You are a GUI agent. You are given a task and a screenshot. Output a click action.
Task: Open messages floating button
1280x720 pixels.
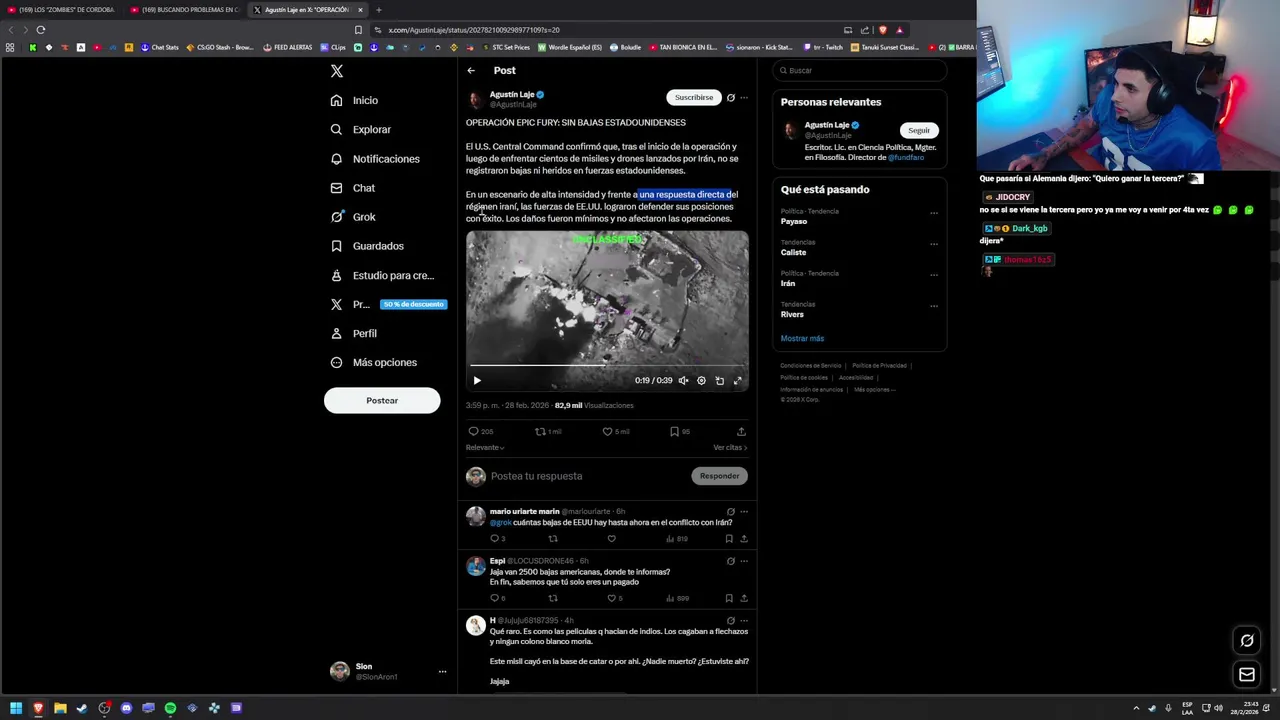click(1247, 675)
